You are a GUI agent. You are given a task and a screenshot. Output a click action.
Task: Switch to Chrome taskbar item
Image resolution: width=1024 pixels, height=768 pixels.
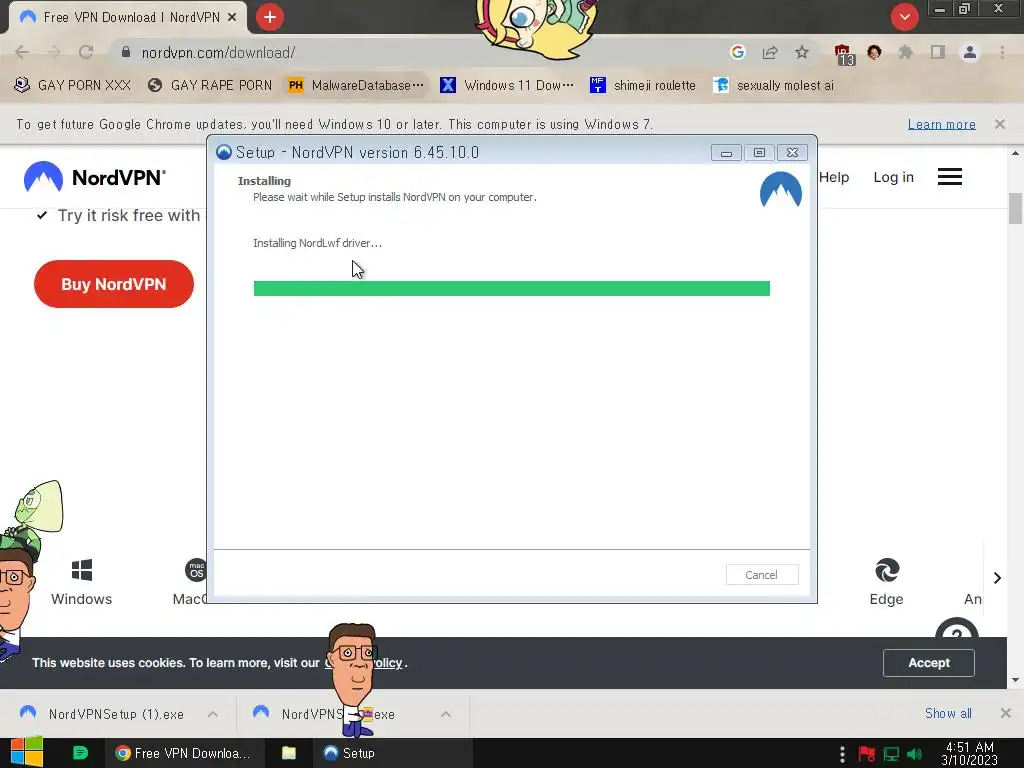point(184,753)
